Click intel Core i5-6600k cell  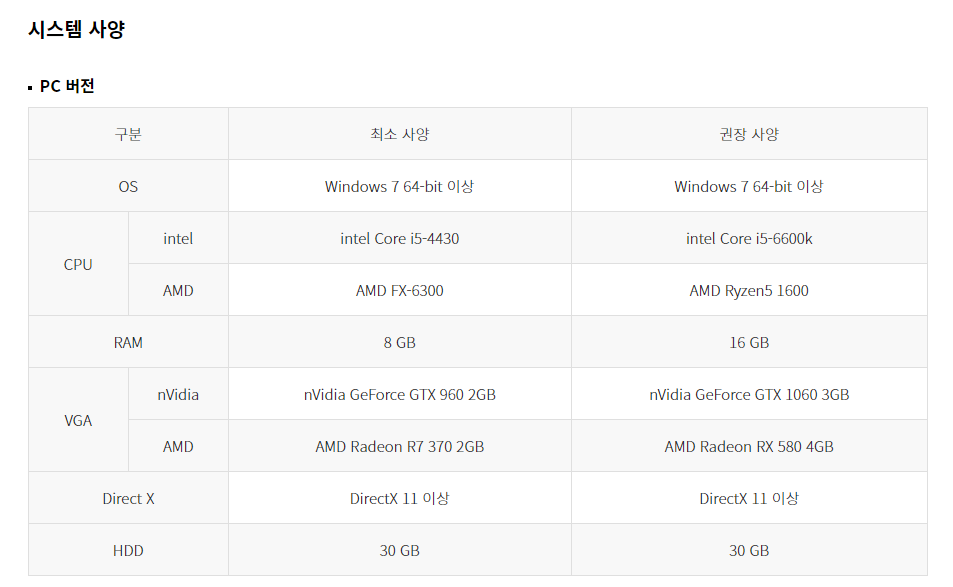[x=749, y=238]
